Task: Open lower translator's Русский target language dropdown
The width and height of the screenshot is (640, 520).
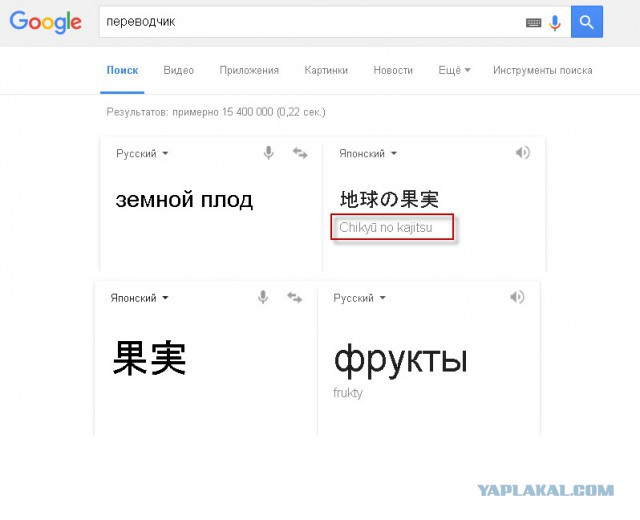Action: pyautogui.click(x=359, y=298)
